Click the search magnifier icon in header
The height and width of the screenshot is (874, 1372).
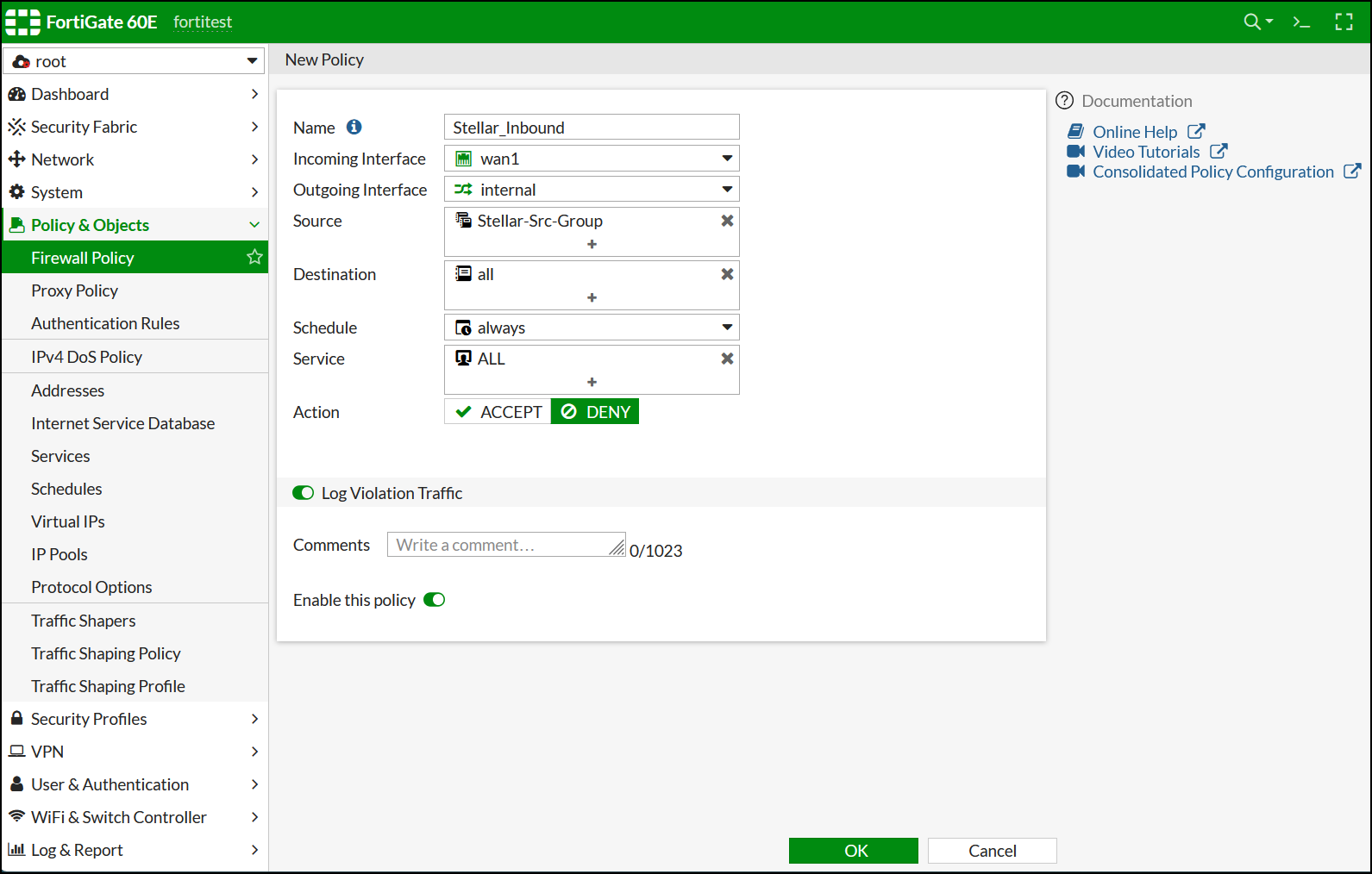(1252, 22)
